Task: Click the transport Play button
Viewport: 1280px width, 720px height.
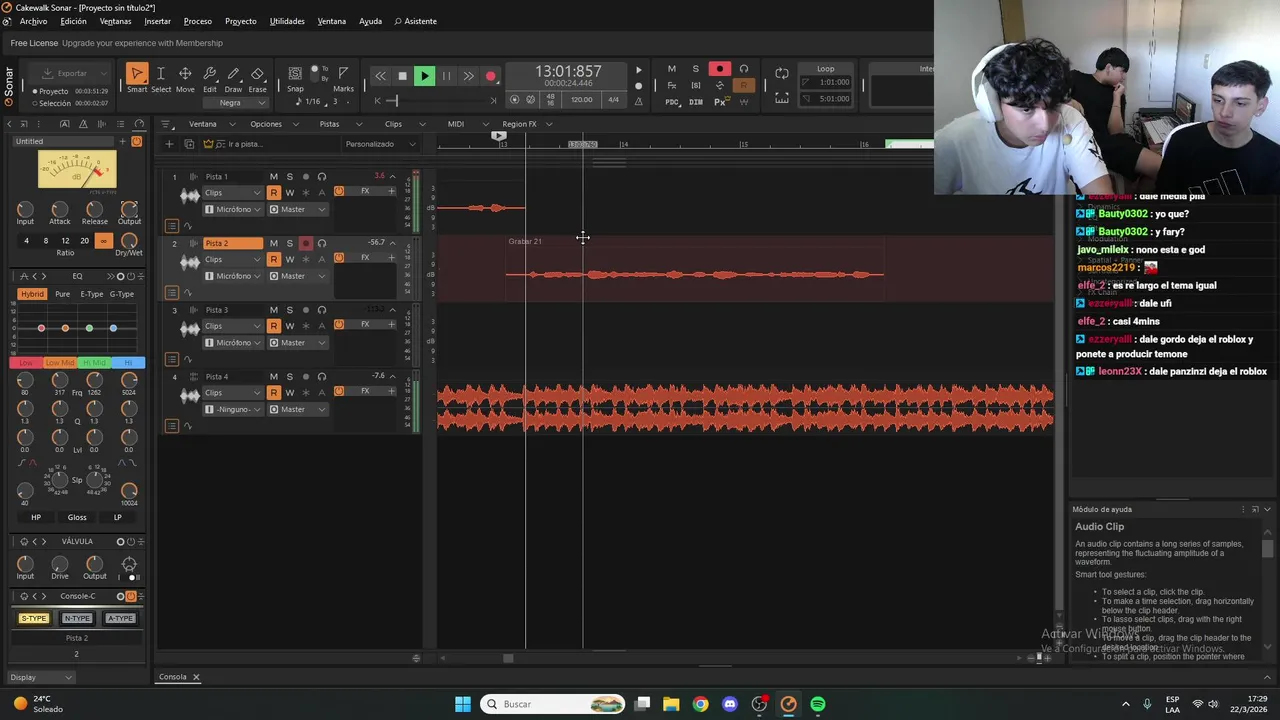Action: [424, 76]
